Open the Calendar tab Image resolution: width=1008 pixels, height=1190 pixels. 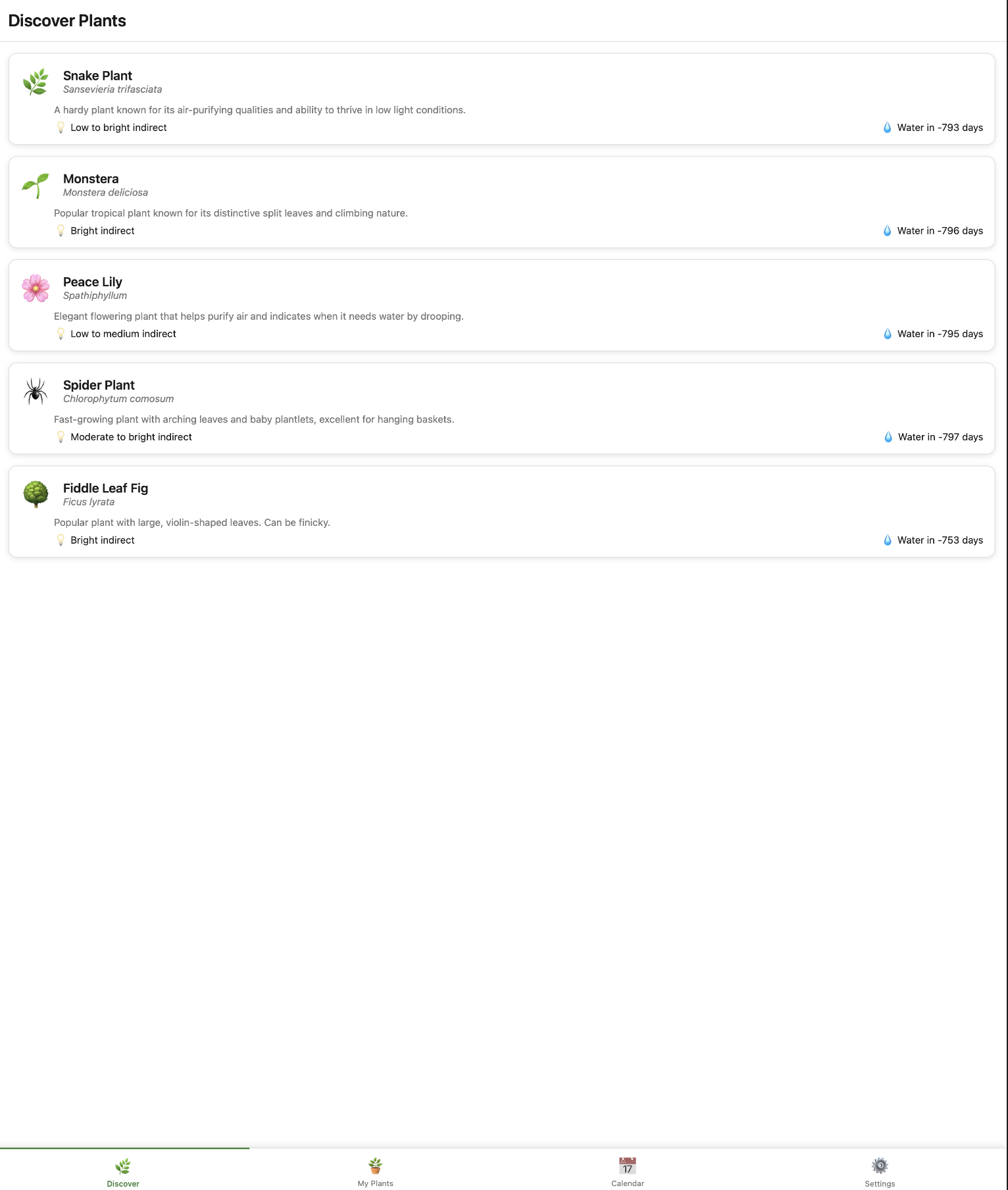tap(627, 1171)
